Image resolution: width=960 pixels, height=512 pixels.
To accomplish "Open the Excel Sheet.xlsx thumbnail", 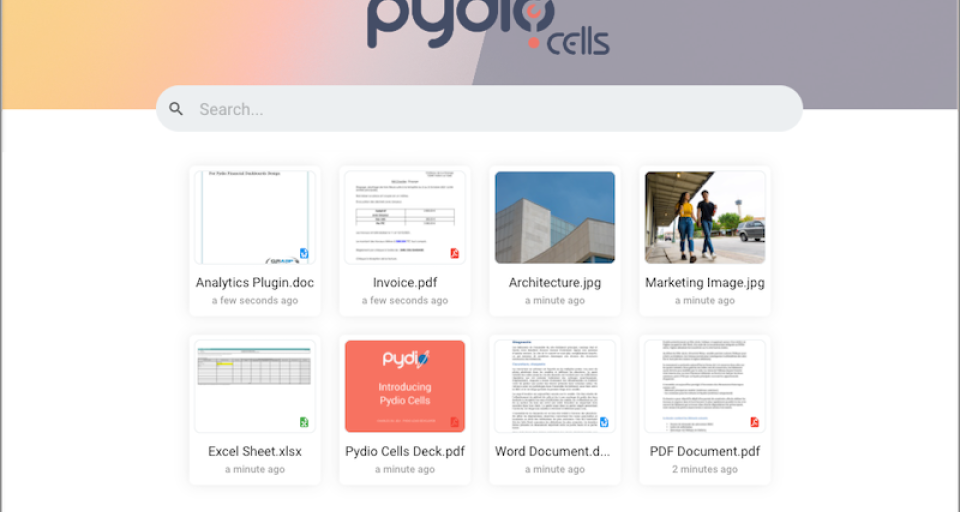I will click(255, 386).
